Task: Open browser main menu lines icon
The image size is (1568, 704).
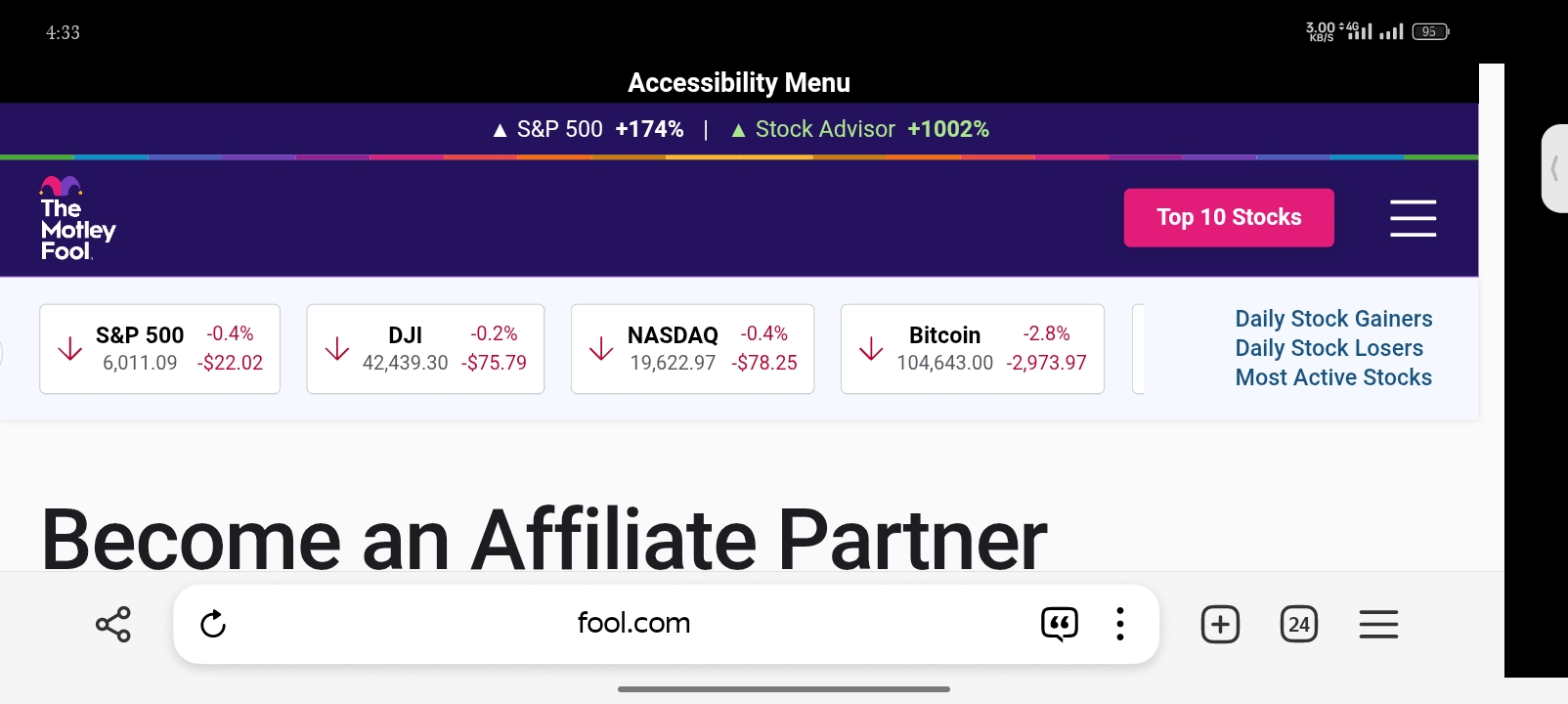Action: pos(1378,624)
